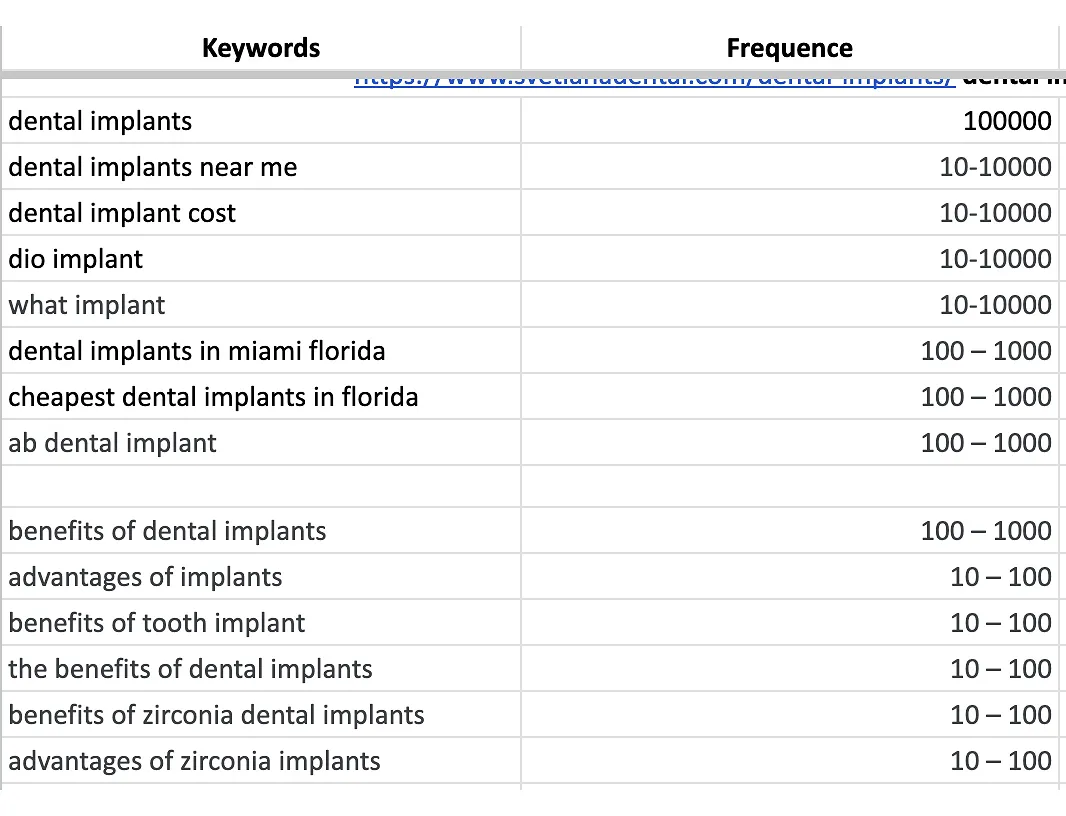Select the cell containing 100000

(1006, 121)
